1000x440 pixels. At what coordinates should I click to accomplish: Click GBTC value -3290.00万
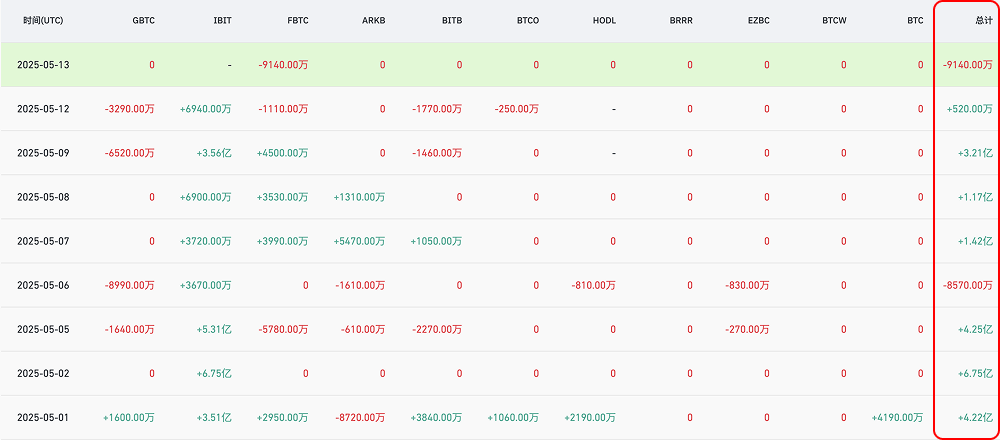[x=129, y=109]
